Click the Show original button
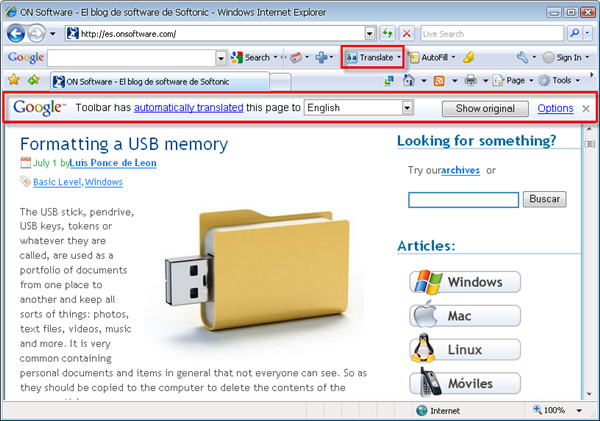Image resolution: width=600 pixels, height=421 pixels. [484, 107]
